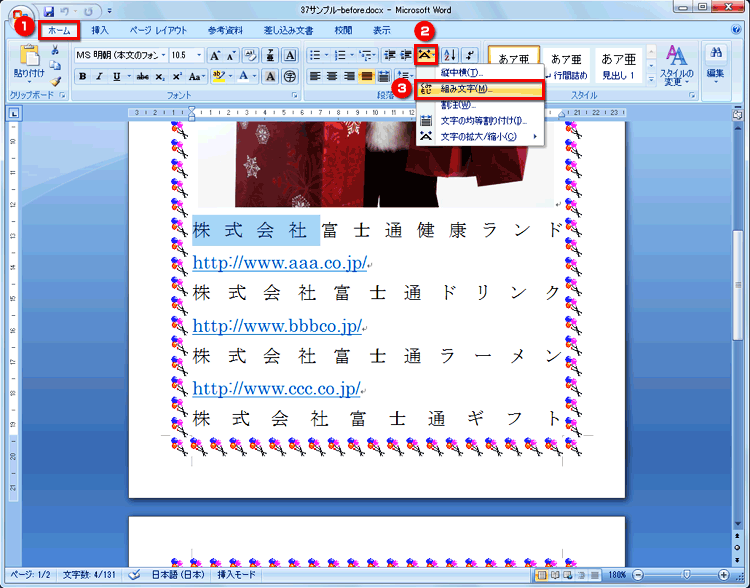The width and height of the screenshot is (750, 588).
Task: Switch to Full Screen Reading view
Action: coord(555,575)
